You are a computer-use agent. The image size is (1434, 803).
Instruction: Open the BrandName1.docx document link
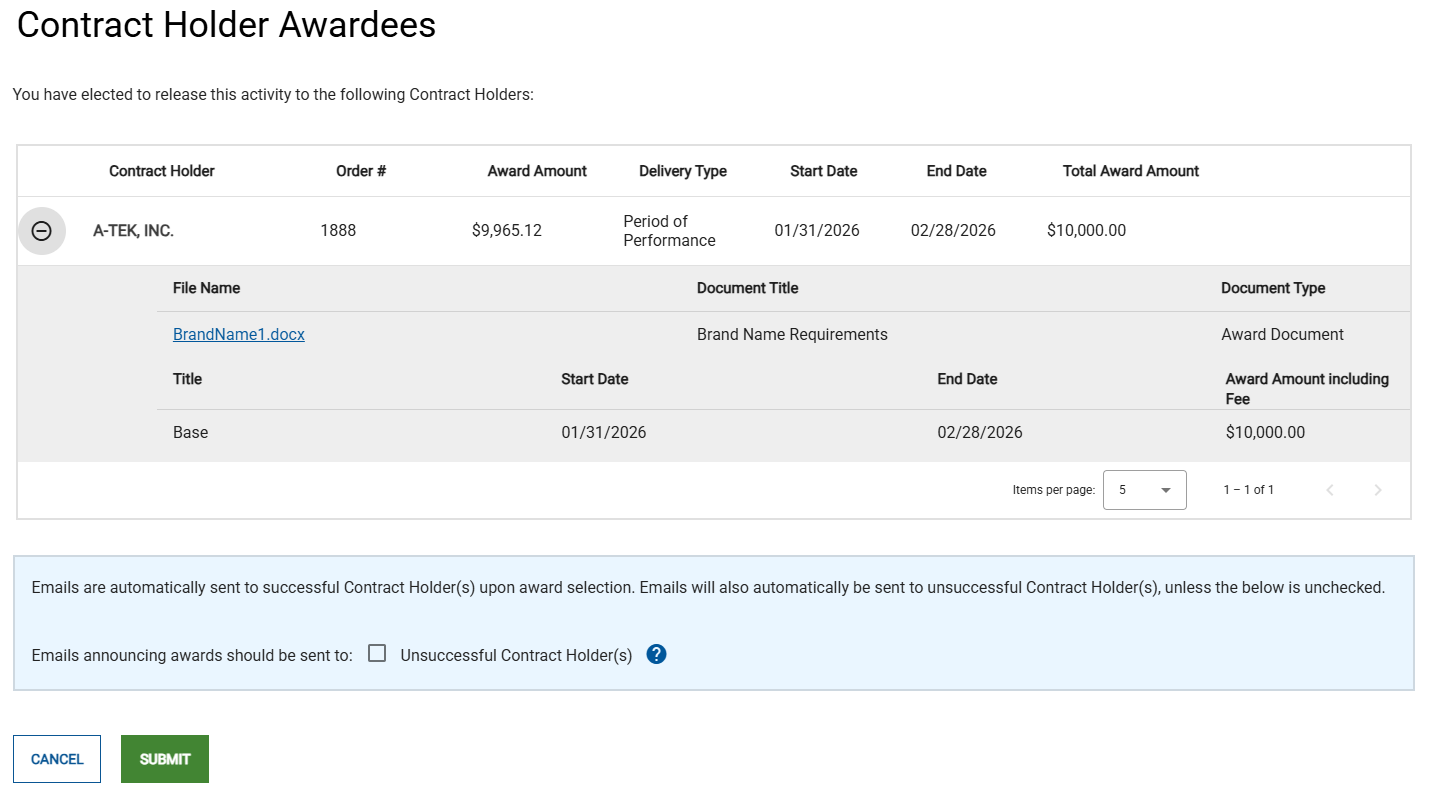pos(238,334)
